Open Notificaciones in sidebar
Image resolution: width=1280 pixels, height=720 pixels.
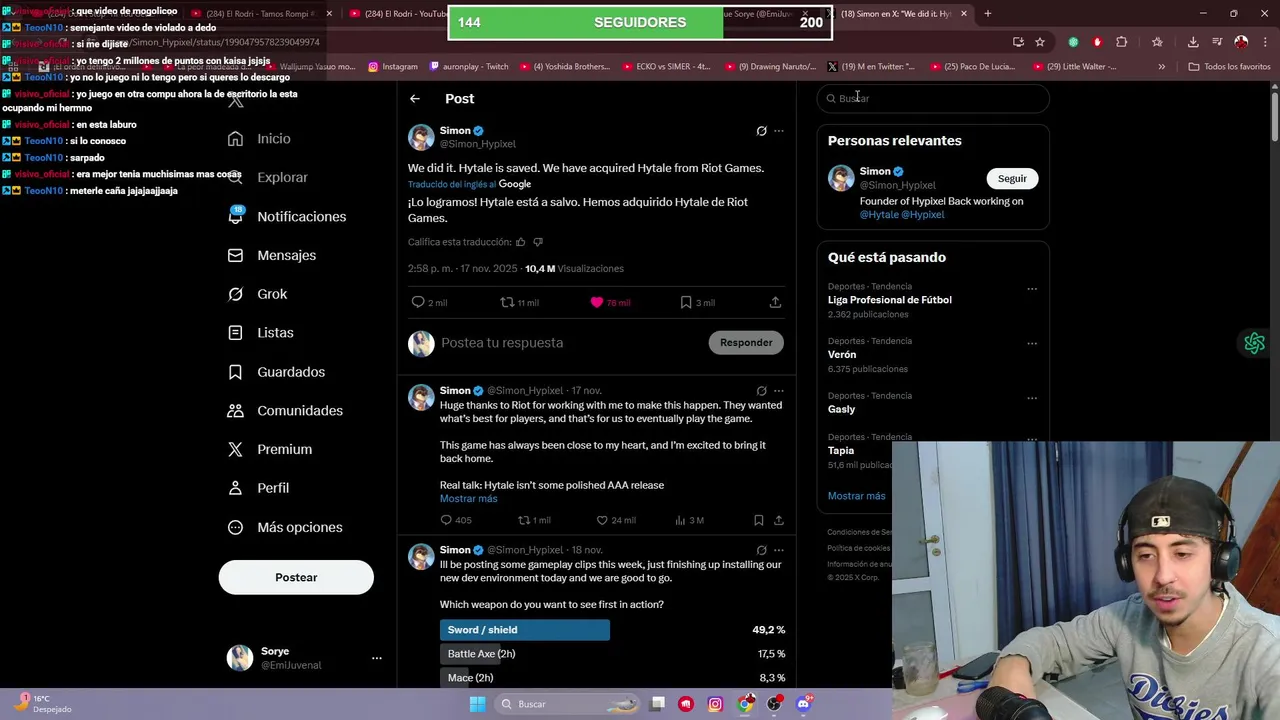286,216
